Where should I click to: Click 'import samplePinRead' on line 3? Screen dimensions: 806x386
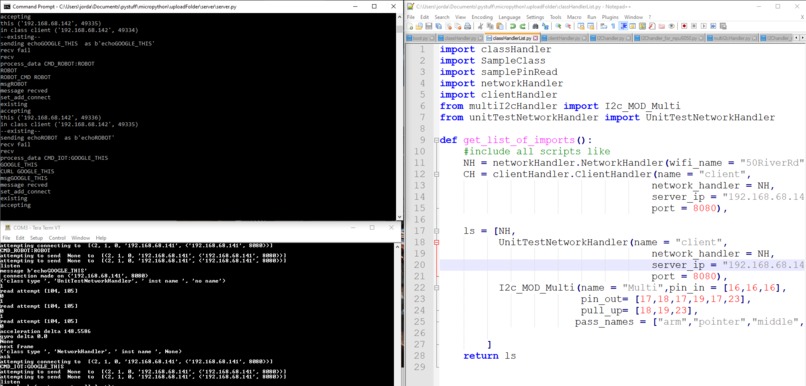point(499,72)
